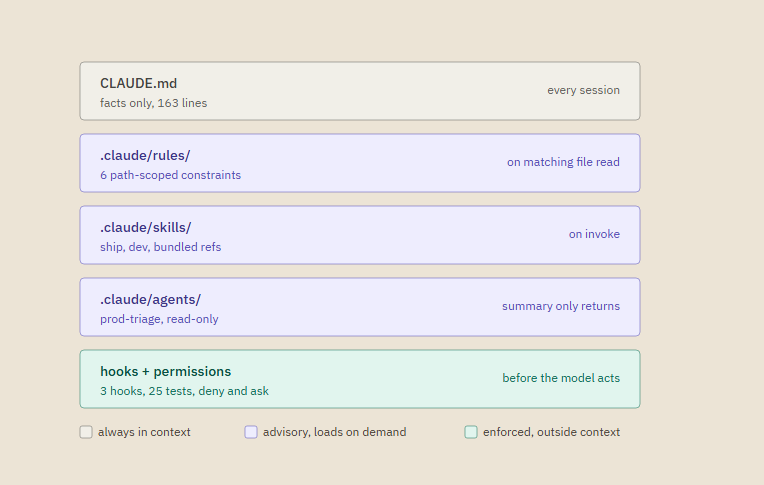Click the 'enforced, outside context' legend text

tap(551, 432)
